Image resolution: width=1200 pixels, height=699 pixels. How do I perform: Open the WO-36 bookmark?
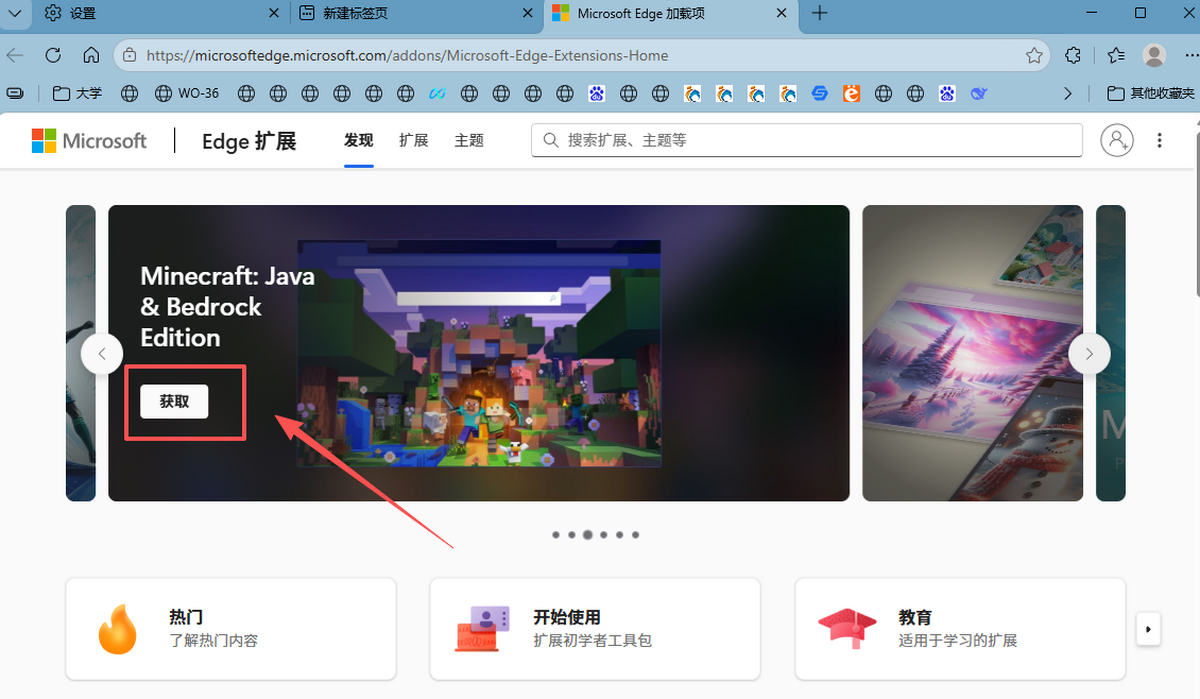(187, 93)
